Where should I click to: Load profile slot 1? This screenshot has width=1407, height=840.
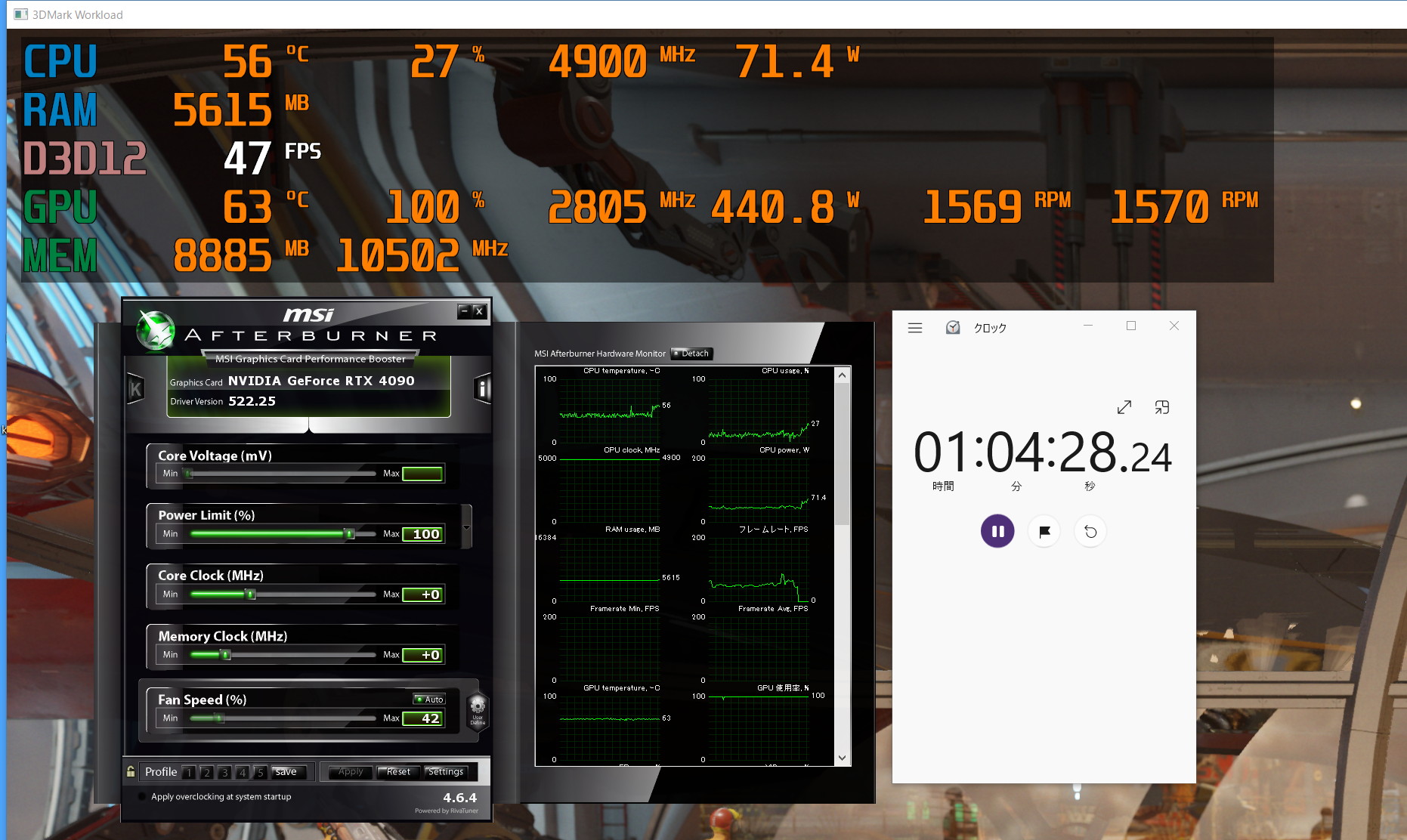point(189,772)
